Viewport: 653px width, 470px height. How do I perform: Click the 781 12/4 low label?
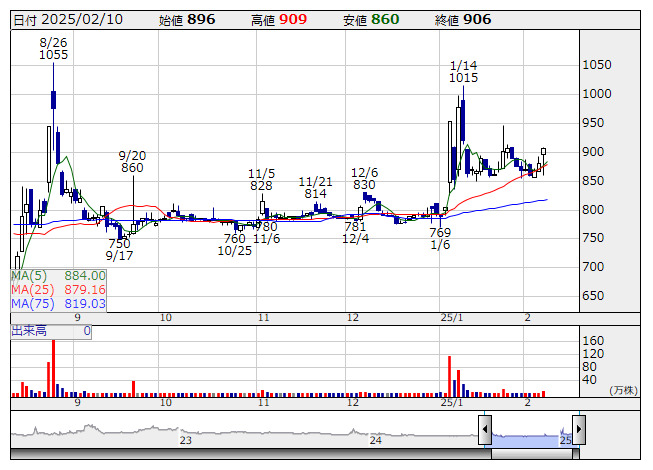pyautogui.click(x=355, y=232)
